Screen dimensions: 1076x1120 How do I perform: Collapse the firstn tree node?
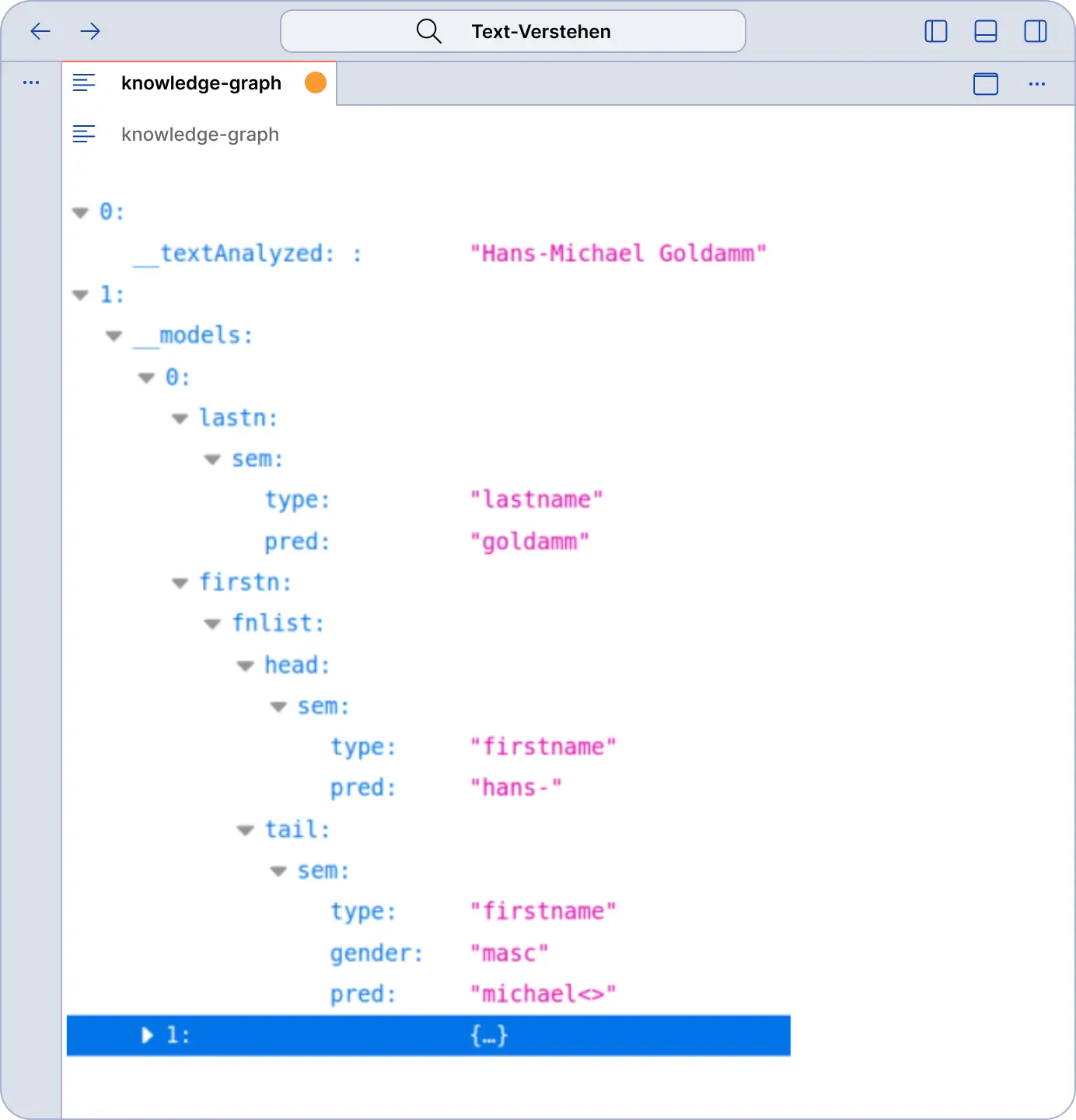point(180,583)
